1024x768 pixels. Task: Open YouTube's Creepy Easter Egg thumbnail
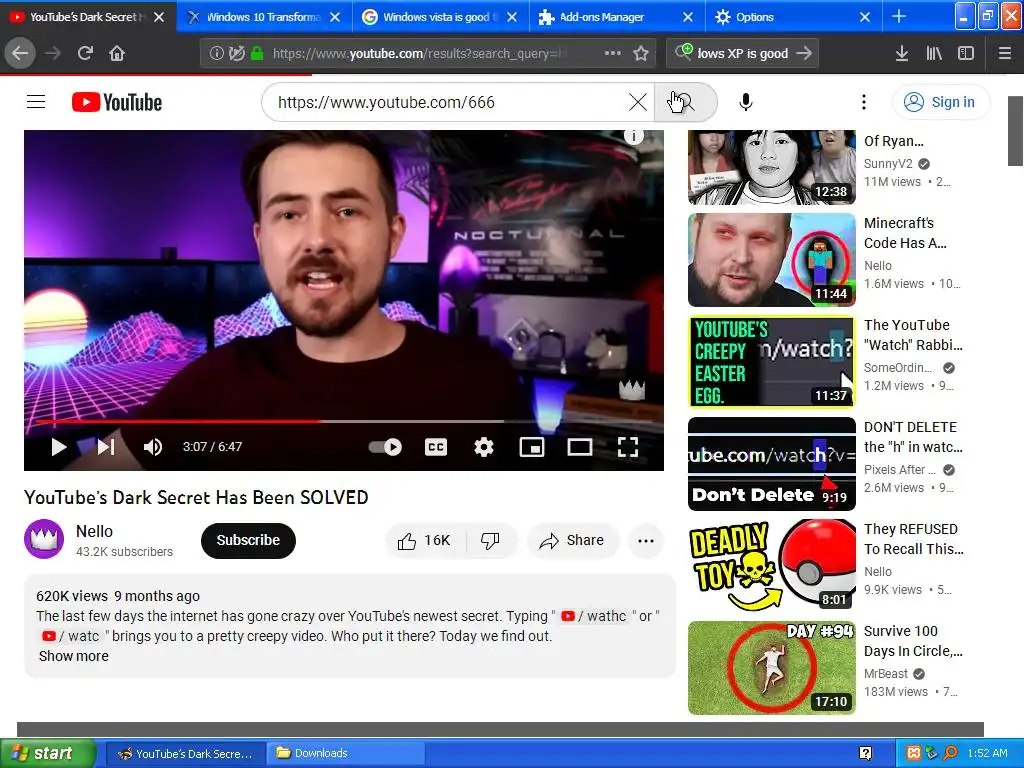[x=771, y=362]
